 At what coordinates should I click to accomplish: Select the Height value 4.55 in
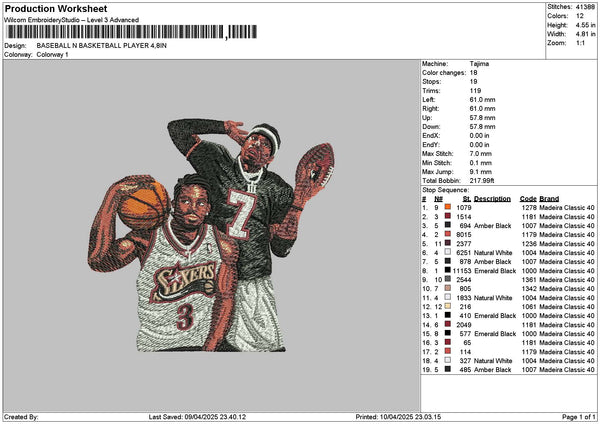(x=585, y=25)
